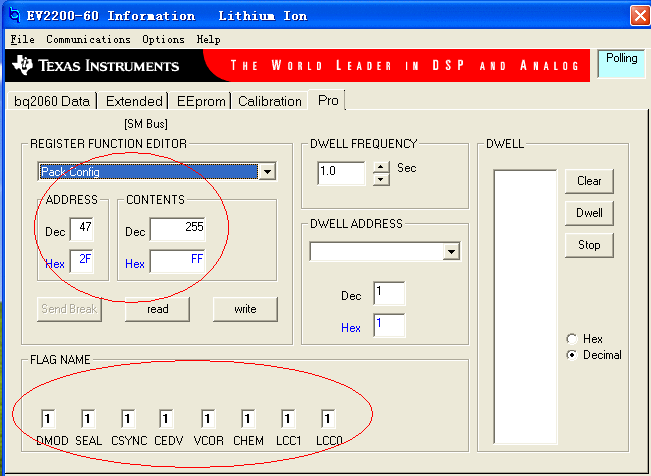
Task: Switch to the Extended tab
Action: pos(134,101)
